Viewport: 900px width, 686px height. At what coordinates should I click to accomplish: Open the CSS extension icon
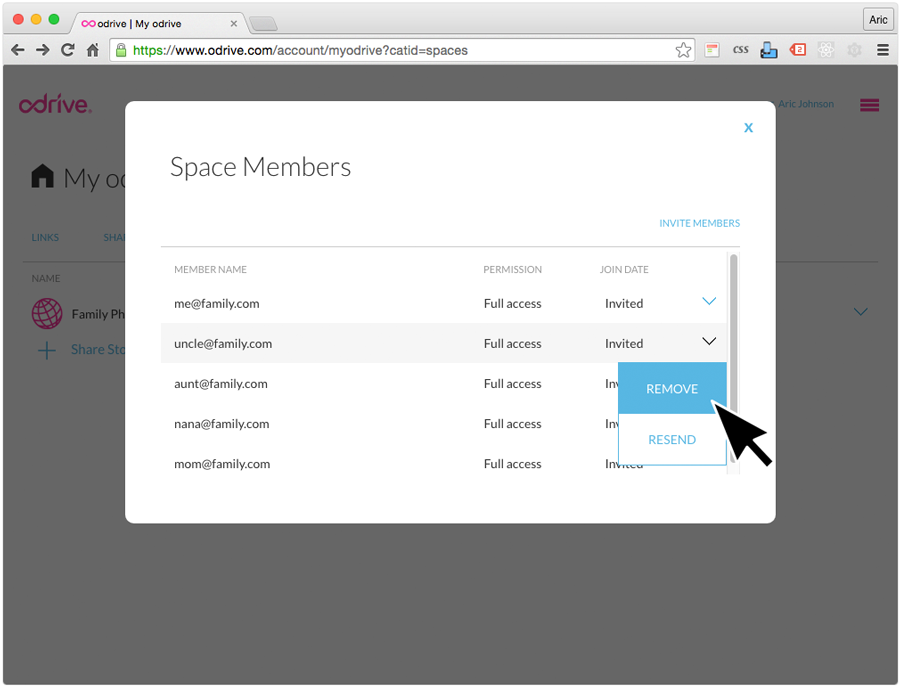pyautogui.click(x=740, y=50)
